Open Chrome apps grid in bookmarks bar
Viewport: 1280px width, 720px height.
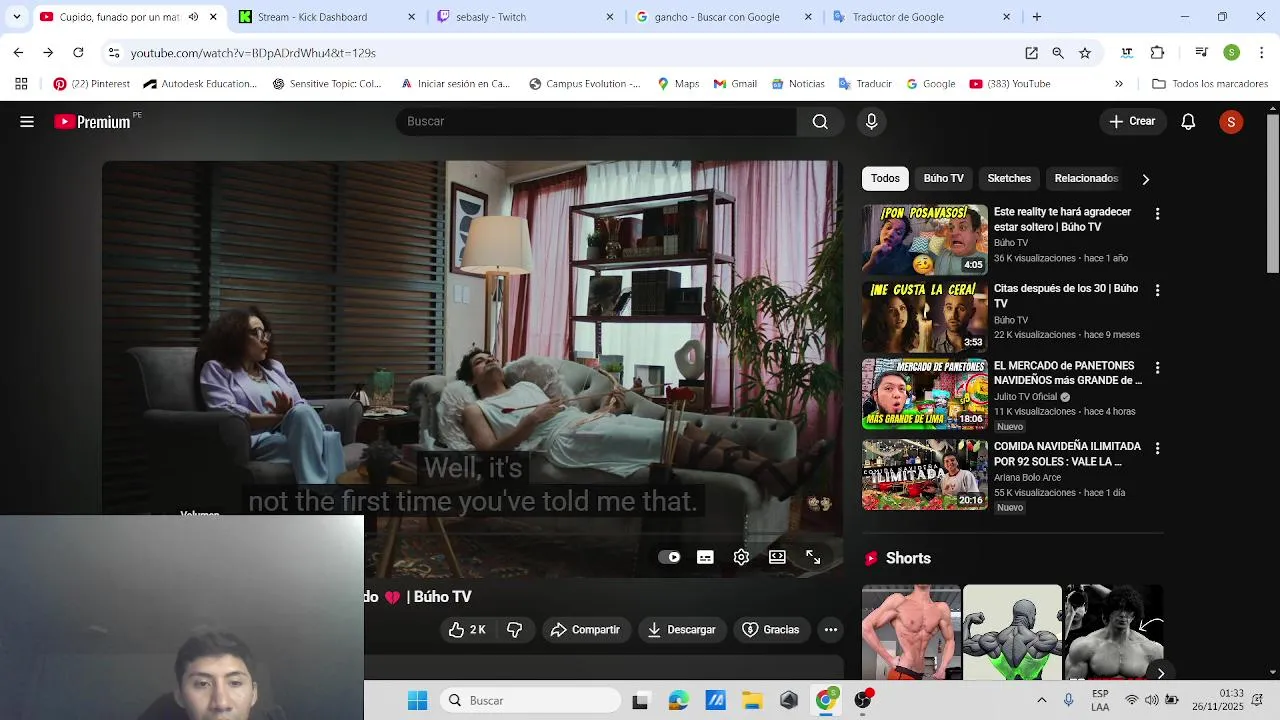(21, 84)
